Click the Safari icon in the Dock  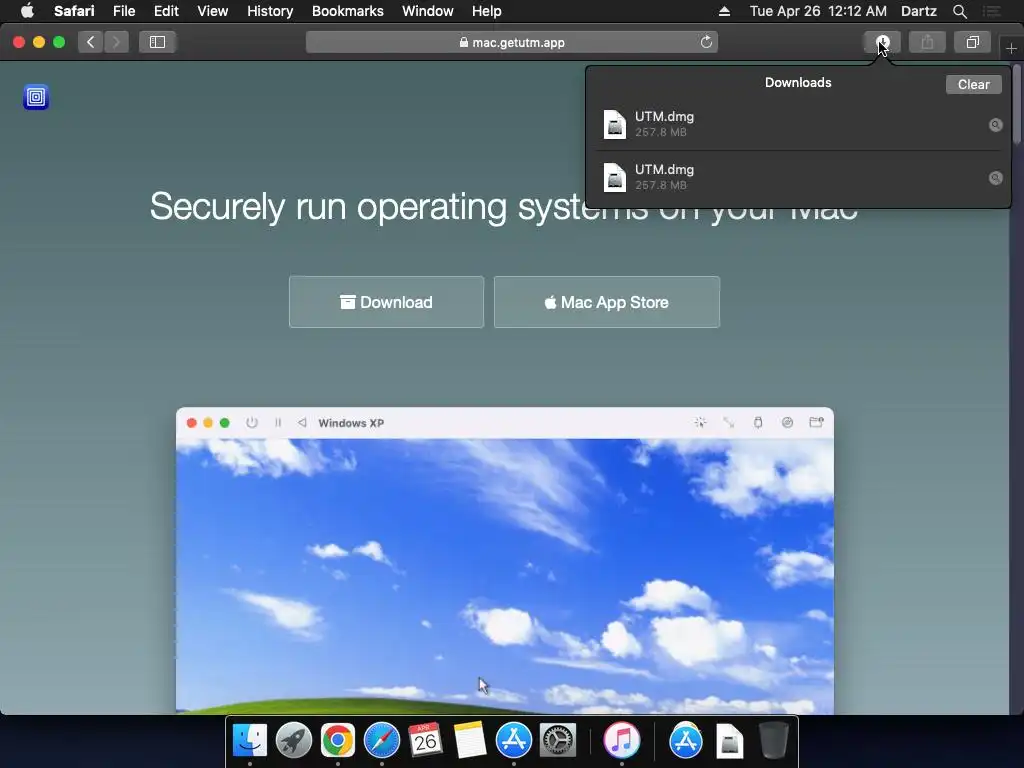click(x=381, y=740)
